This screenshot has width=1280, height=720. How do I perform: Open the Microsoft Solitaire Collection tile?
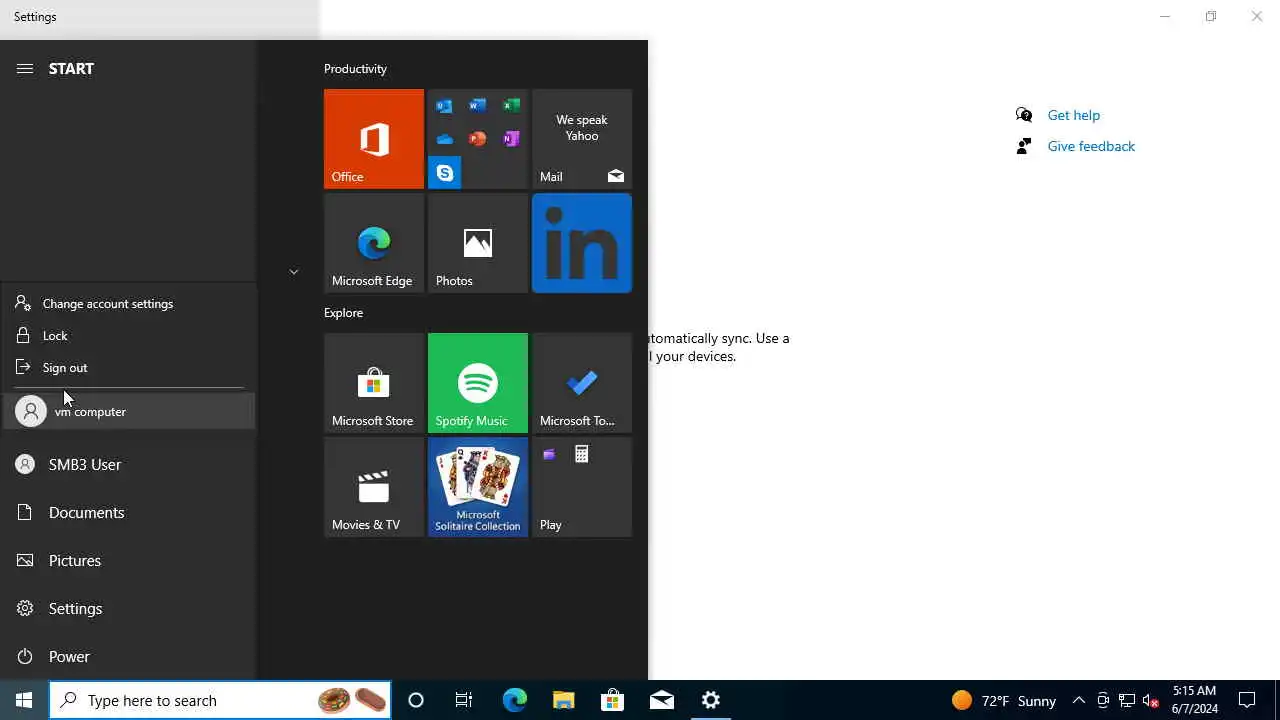pyautogui.click(x=478, y=487)
